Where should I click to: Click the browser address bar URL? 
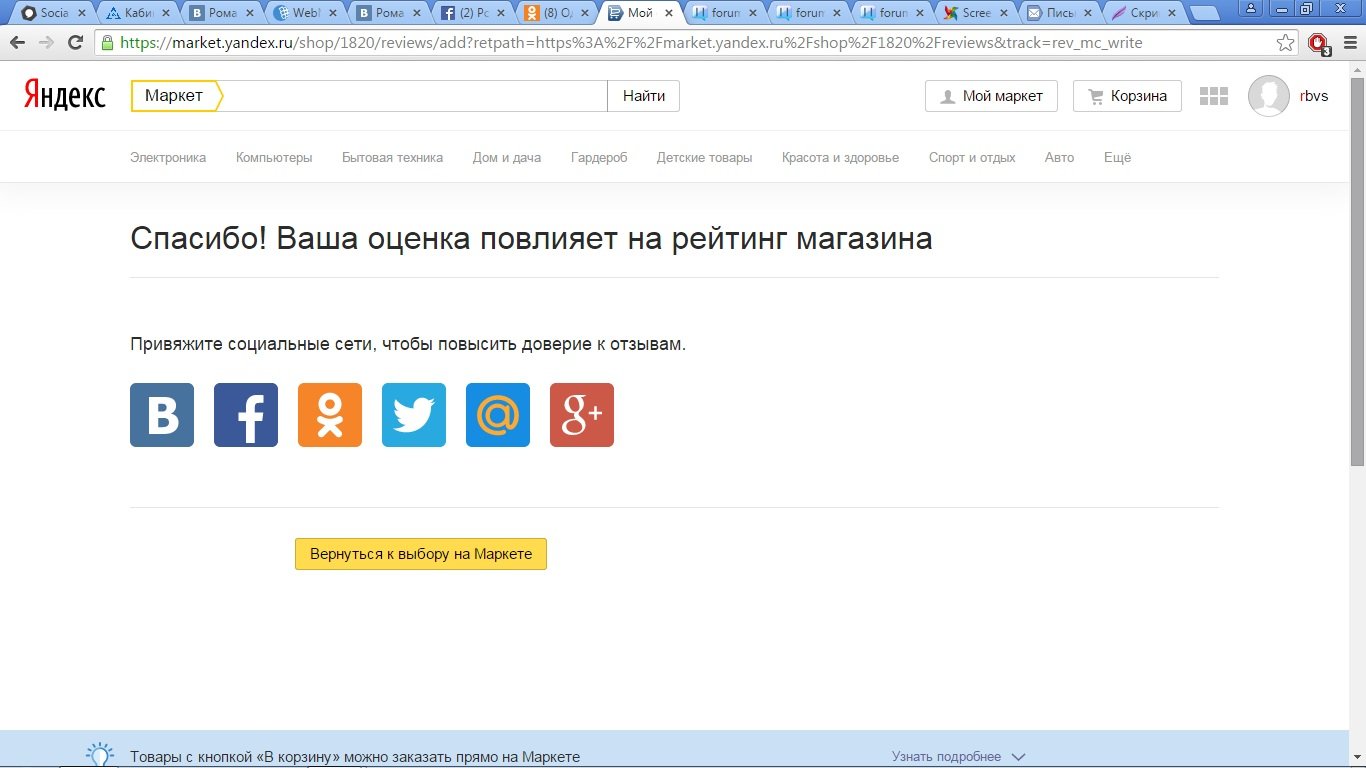pyautogui.click(x=631, y=43)
